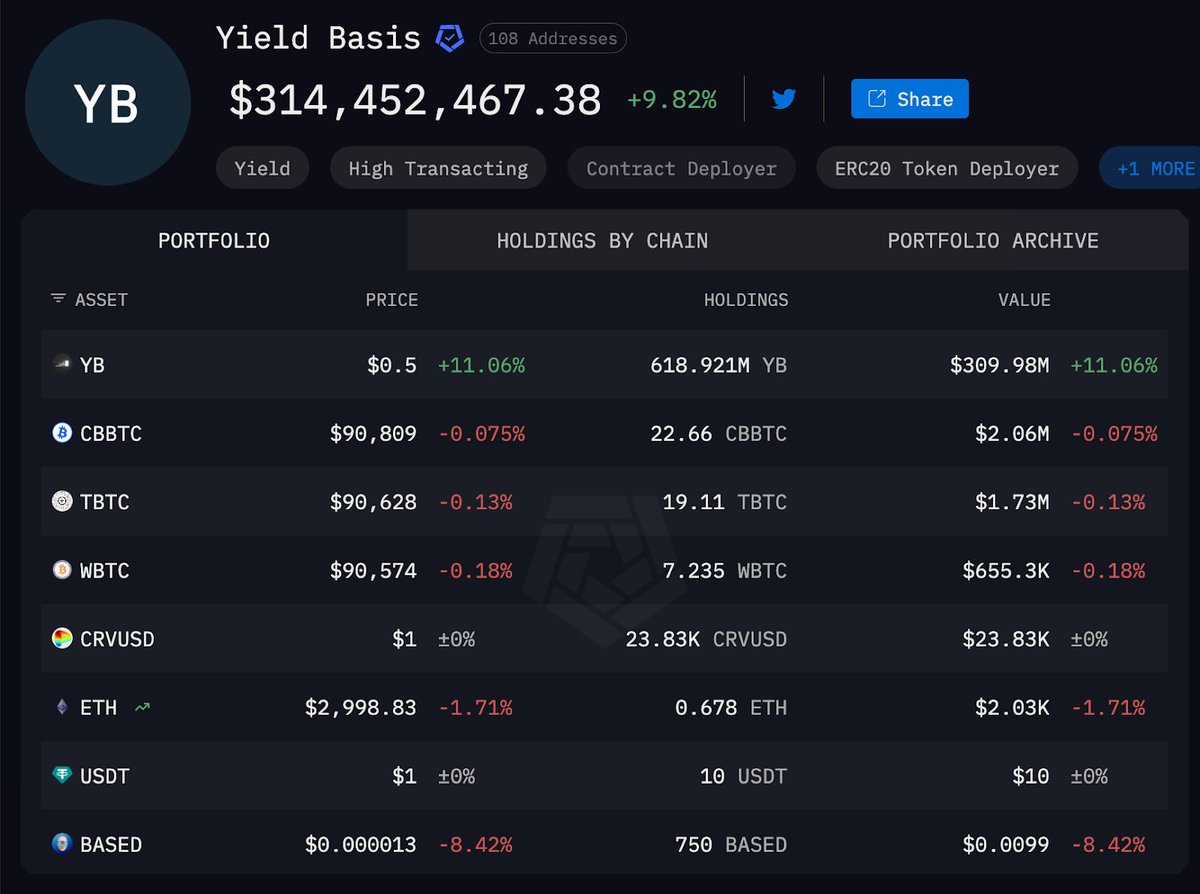Screen dimensions: 1200x894
Task: Open the asset filter icon in header
Action: tap(59, 299)
